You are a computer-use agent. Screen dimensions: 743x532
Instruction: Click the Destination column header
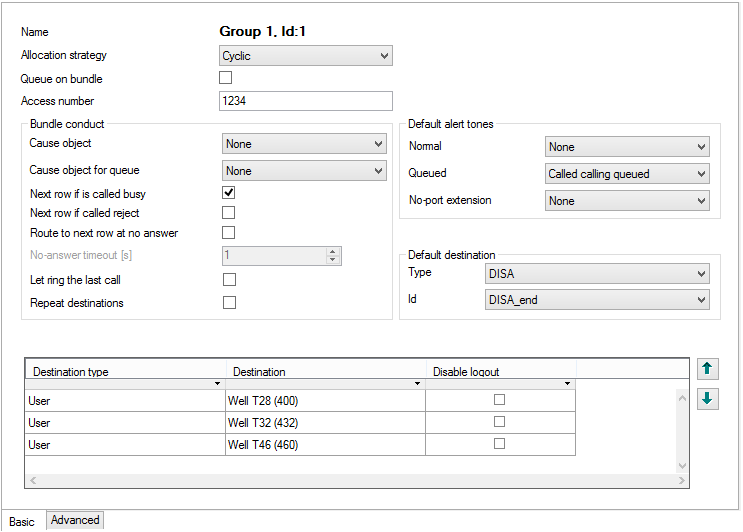(x=326, y=371)
